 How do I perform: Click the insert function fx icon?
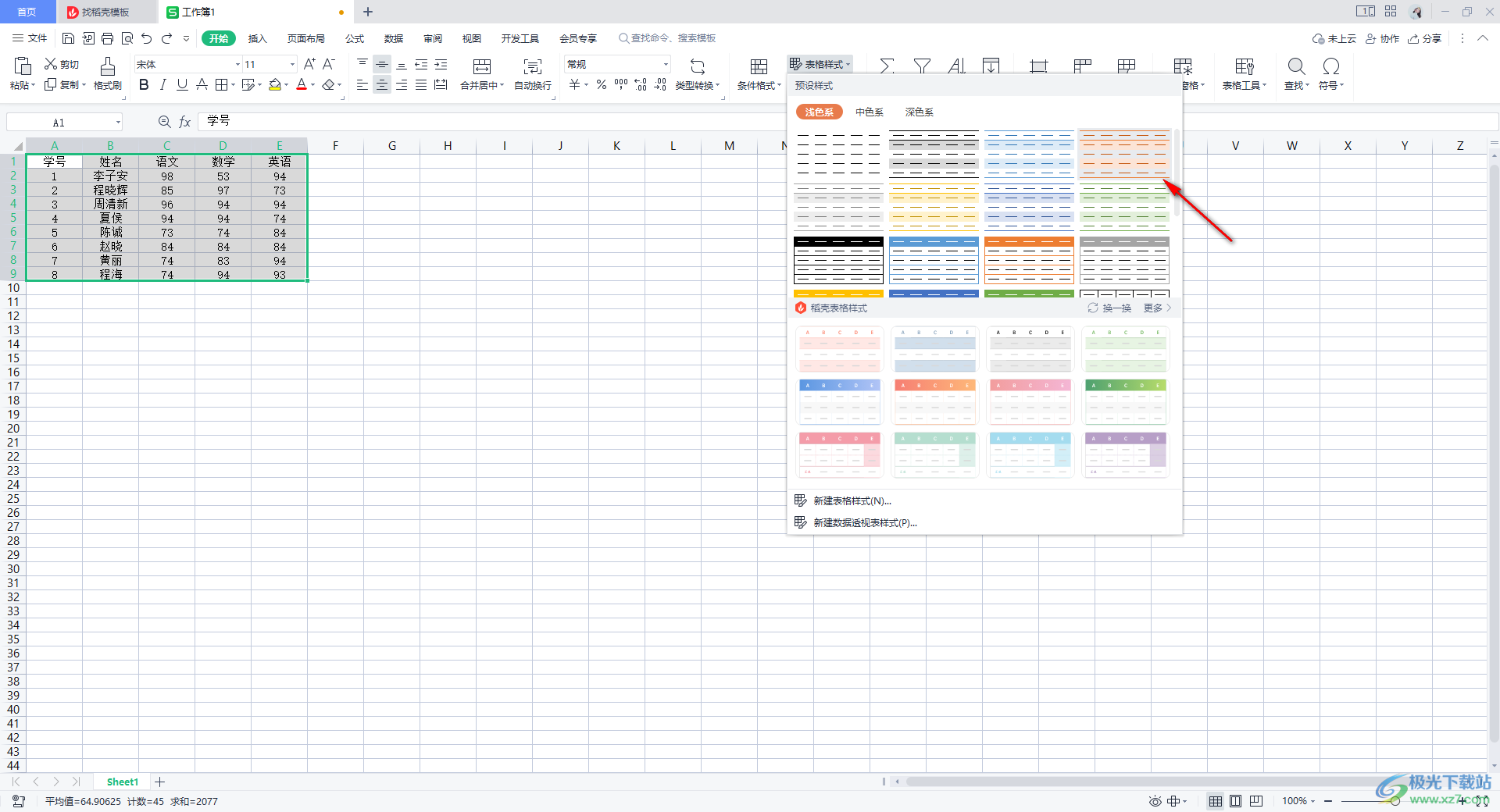click(185, 122)
